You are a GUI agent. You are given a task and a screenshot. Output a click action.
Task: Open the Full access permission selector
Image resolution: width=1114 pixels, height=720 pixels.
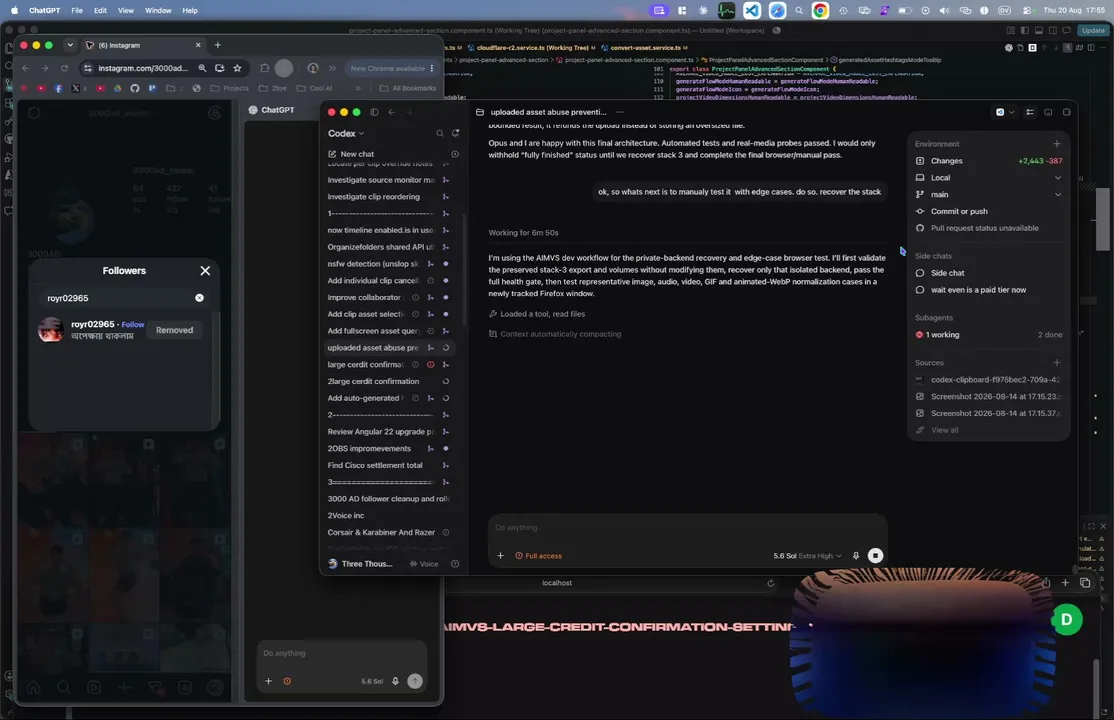point(539,556)
